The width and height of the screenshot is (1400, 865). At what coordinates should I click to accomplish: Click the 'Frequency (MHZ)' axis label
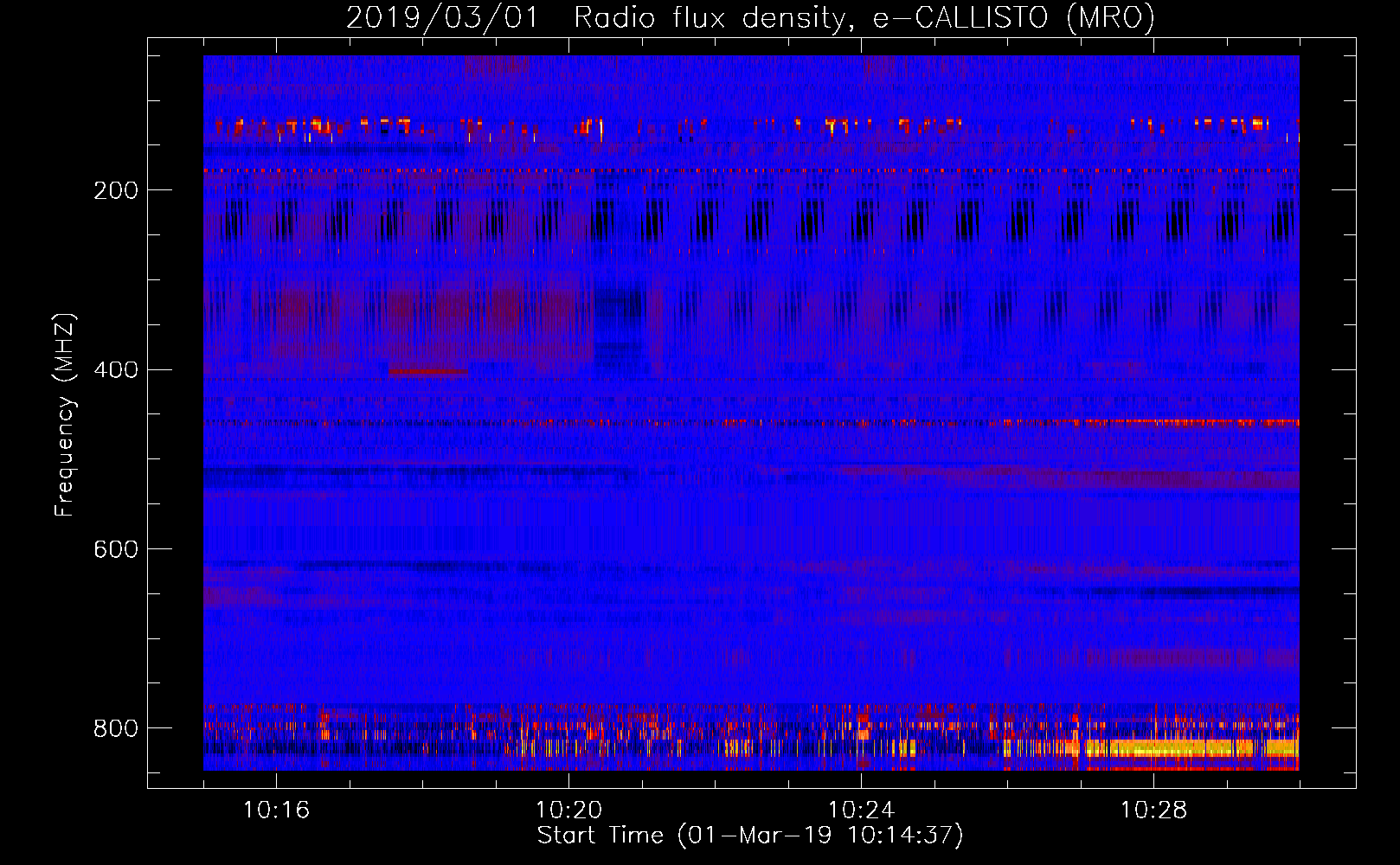(x=65, y=415)
